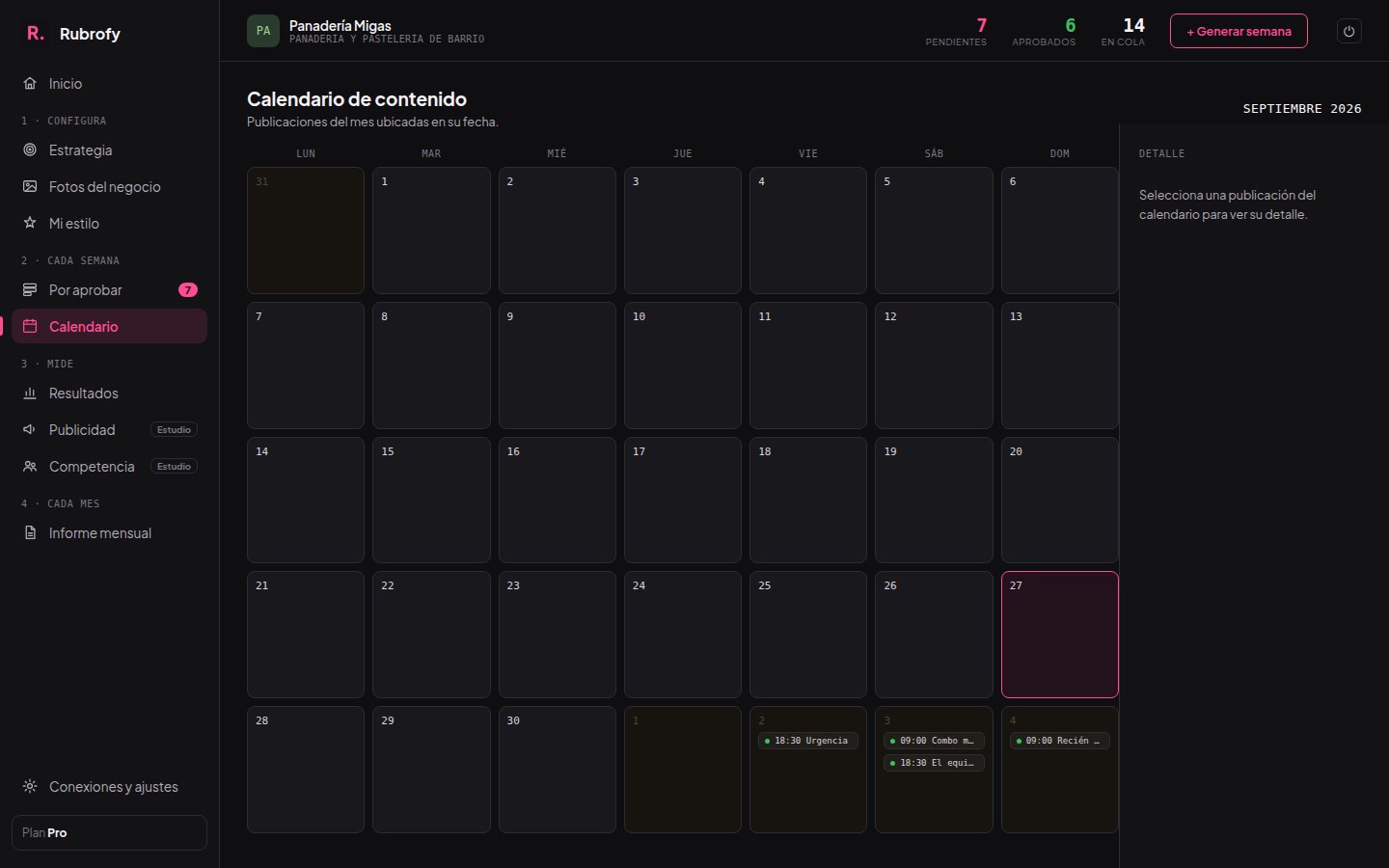The height and width of the screenshot is (868, 1389).
Task: Open the 09:00 Recién publication
Action: [x=1059, y=741]
